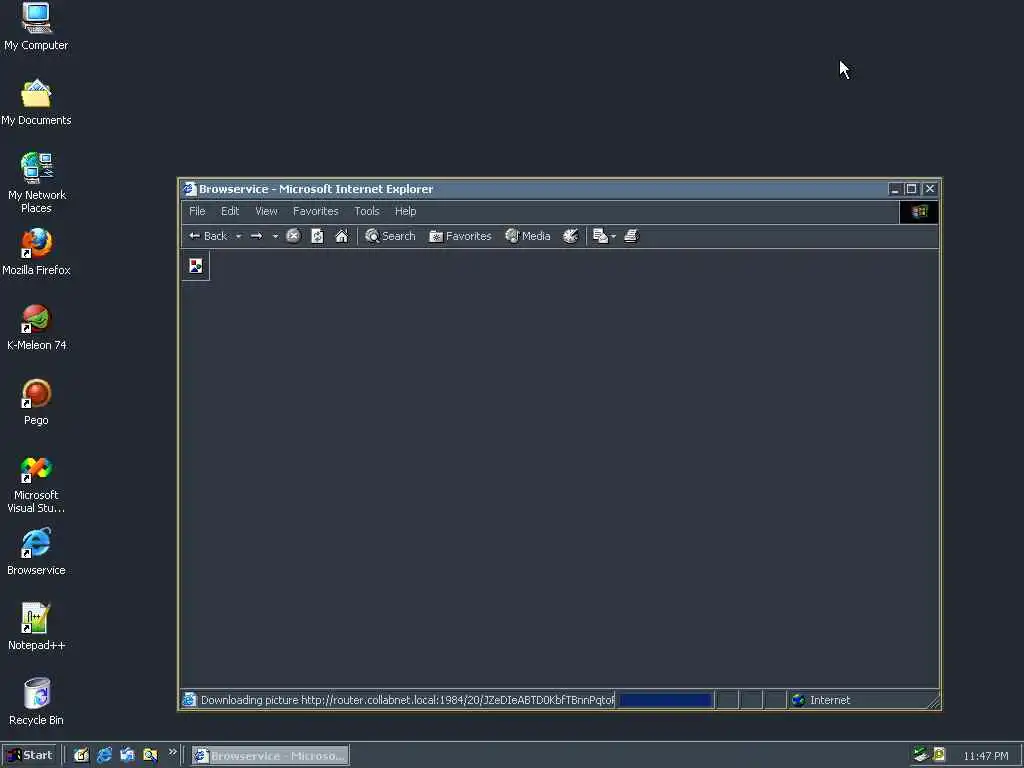
Task: Select the My Network Places icon
Action: coord(36,183)
